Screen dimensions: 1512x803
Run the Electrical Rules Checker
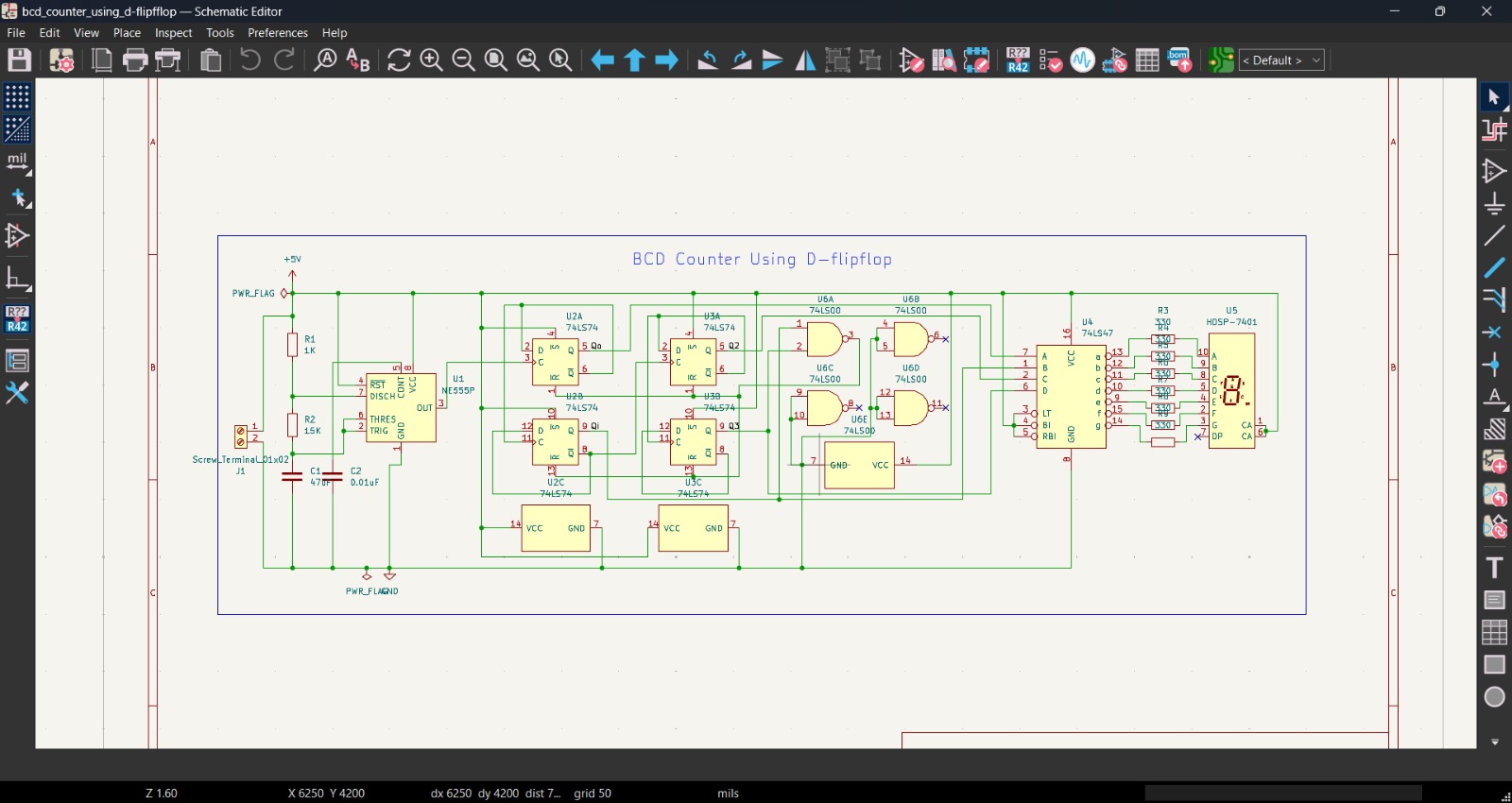[1051, 60]
